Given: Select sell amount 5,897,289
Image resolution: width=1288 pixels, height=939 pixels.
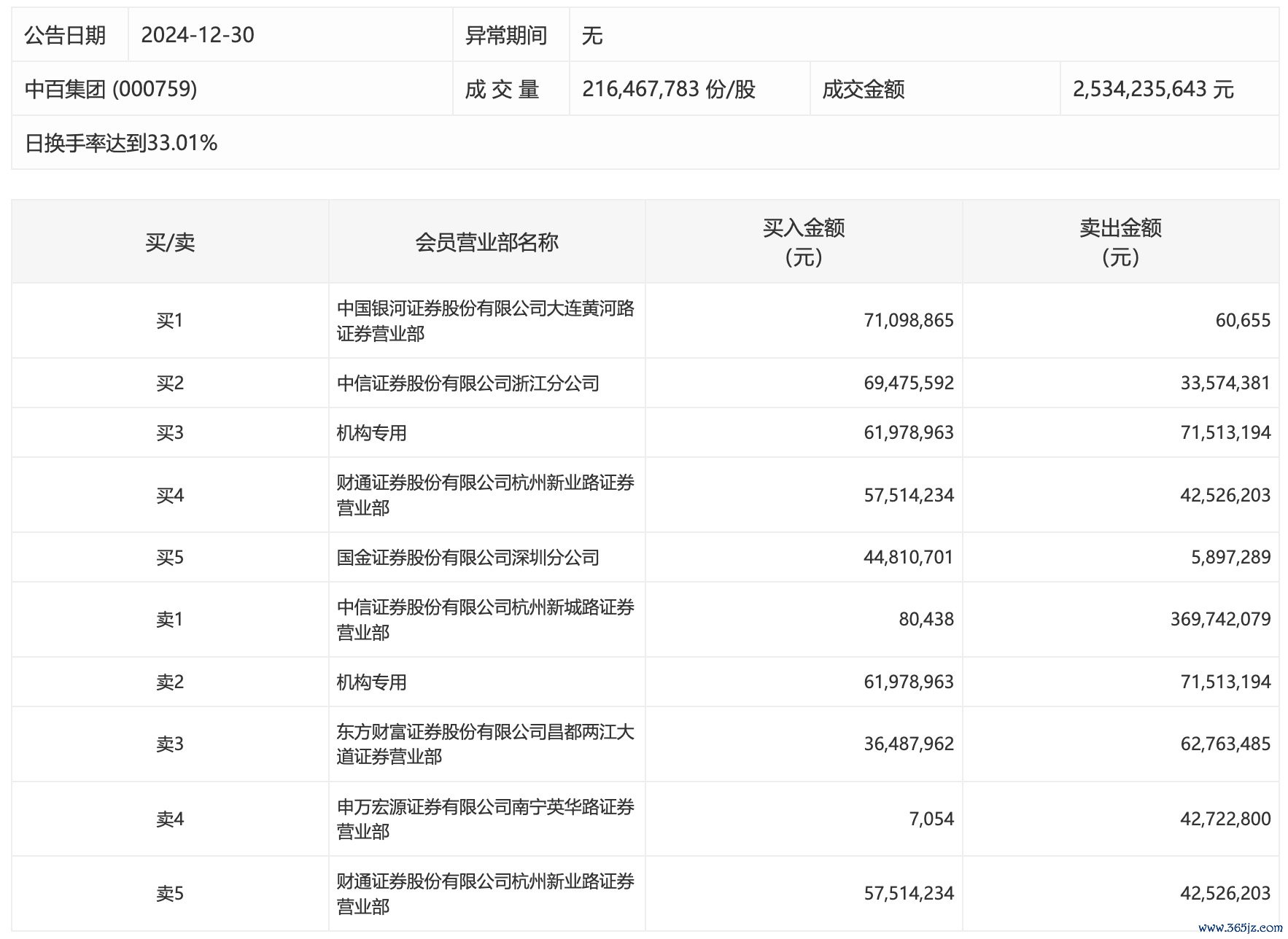Looking at the screenshot, I should pyautogui.click(x=1231, y=557).
